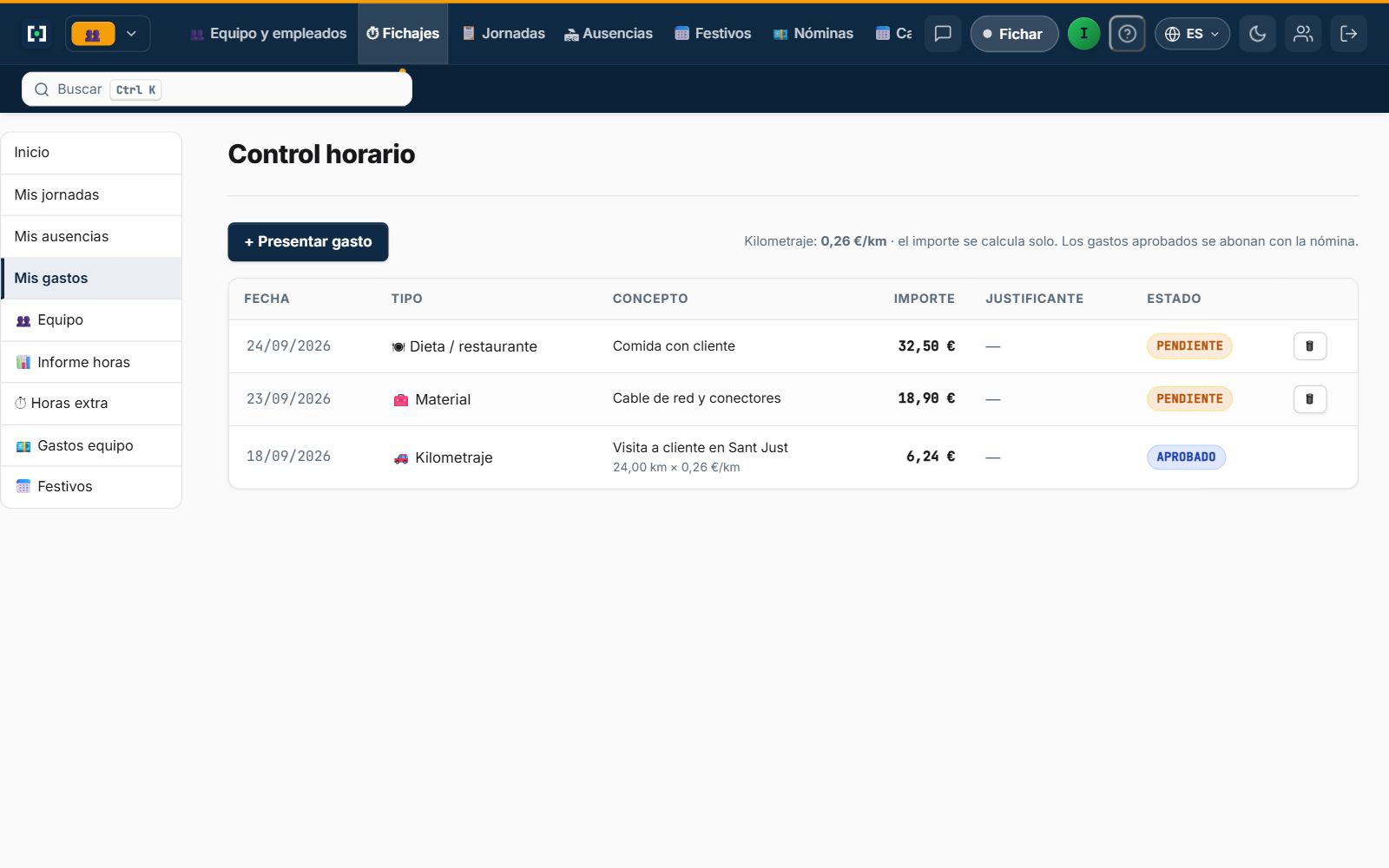
Task: Open the team selector dropdown
Action: 108,34
